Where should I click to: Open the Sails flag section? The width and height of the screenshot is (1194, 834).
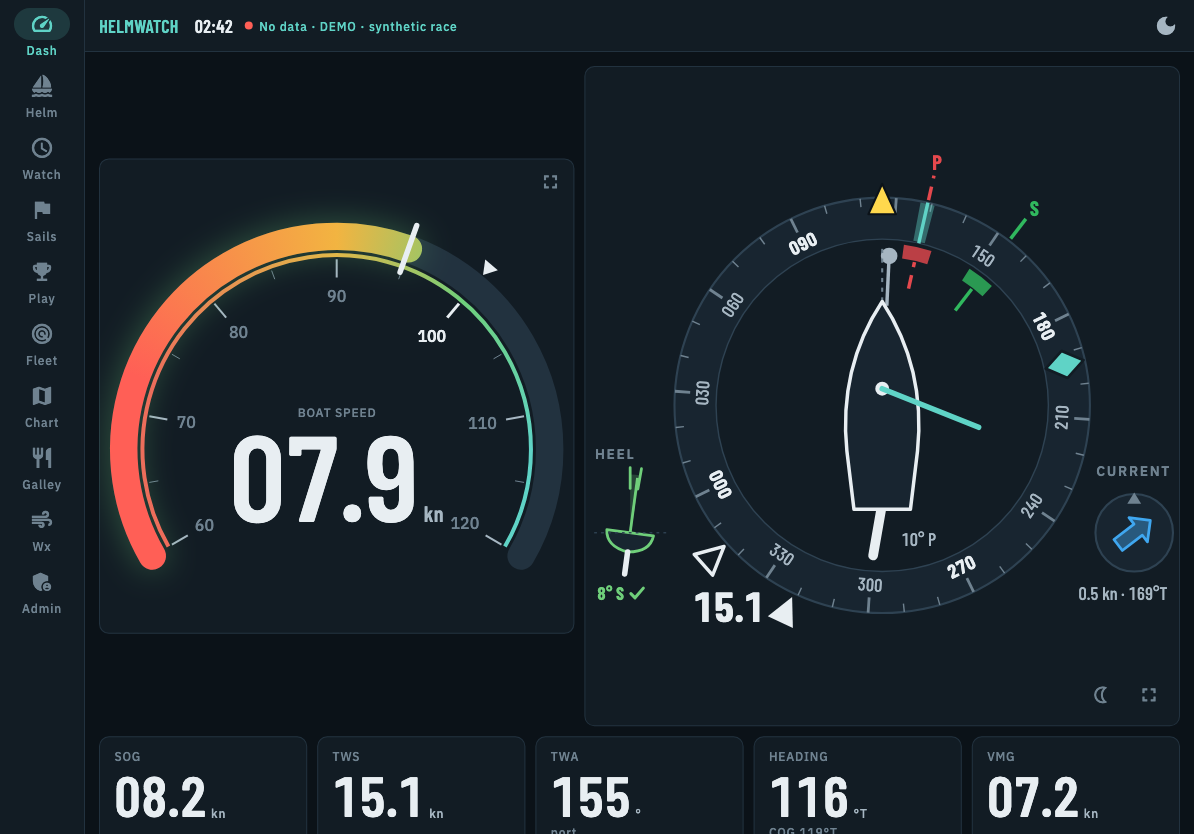[x=41, y=221]
